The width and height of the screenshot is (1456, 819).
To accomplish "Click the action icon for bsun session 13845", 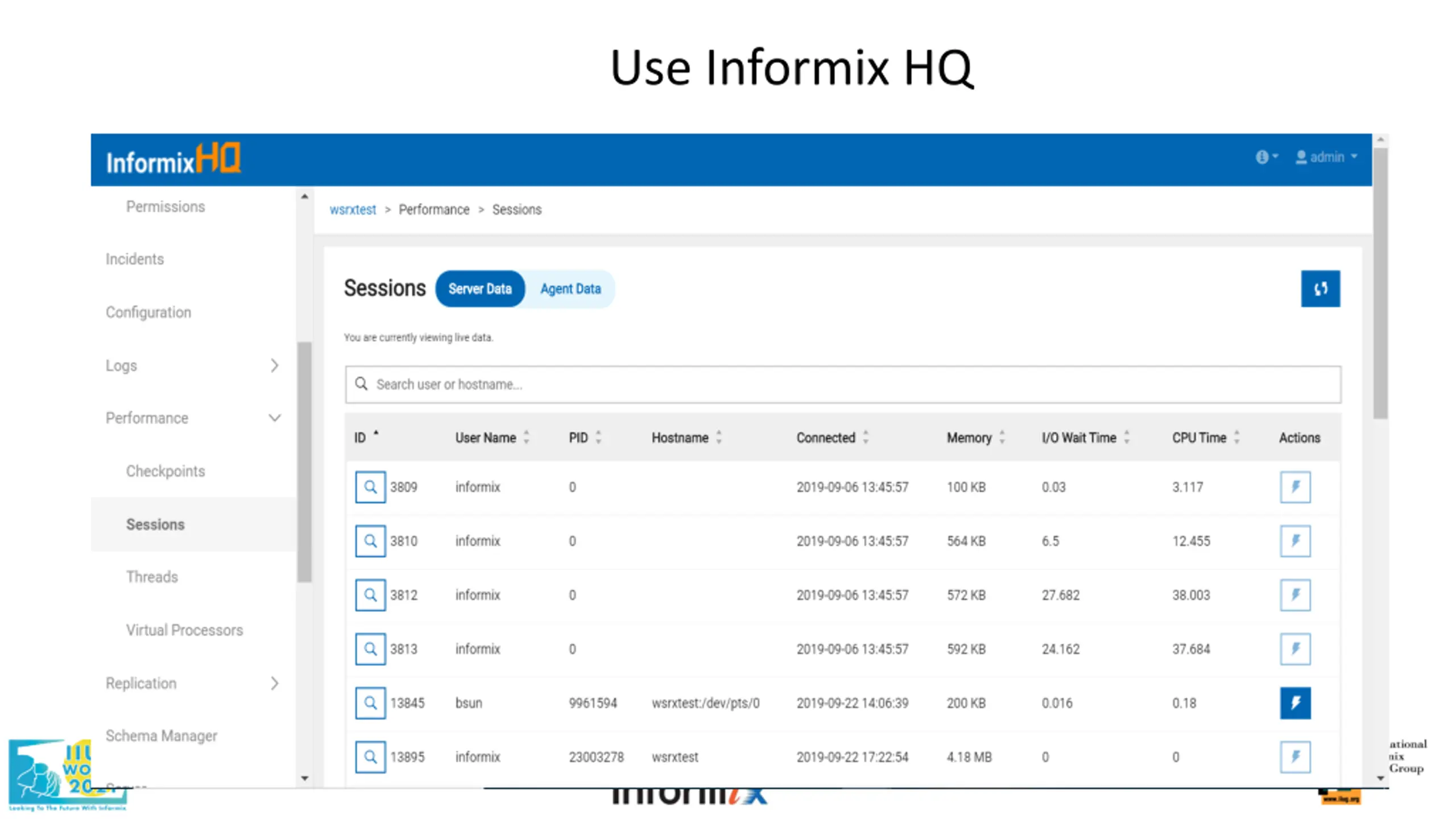I will click(x=1295, y=703).
